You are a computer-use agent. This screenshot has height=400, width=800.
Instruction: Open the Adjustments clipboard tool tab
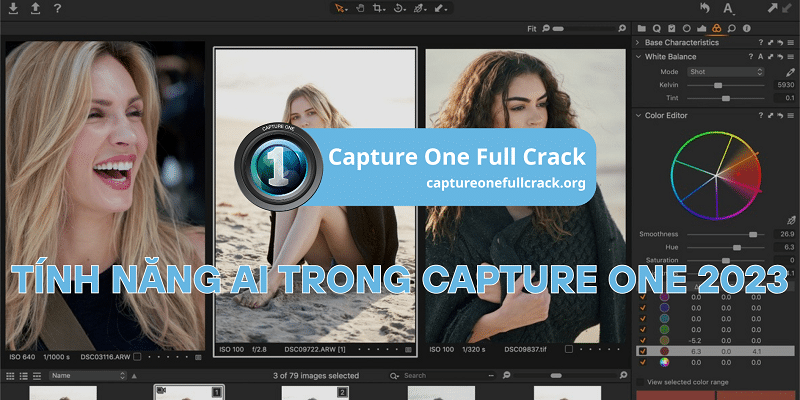pos(671,29)
